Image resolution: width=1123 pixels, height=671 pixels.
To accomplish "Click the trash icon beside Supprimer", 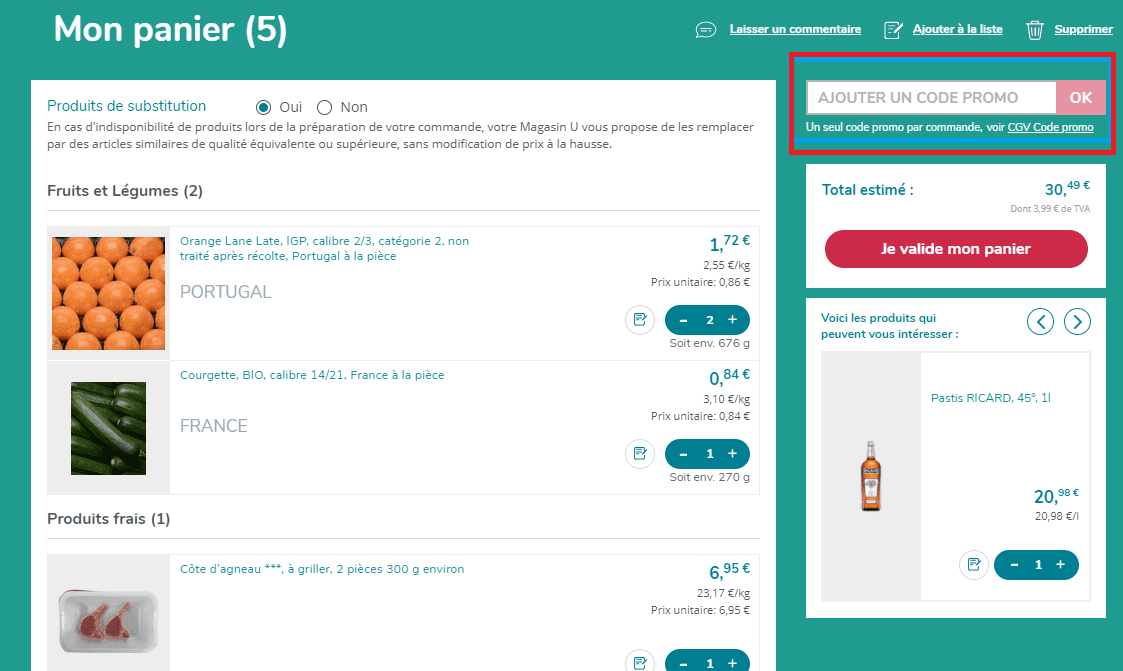I will 1035,29.
